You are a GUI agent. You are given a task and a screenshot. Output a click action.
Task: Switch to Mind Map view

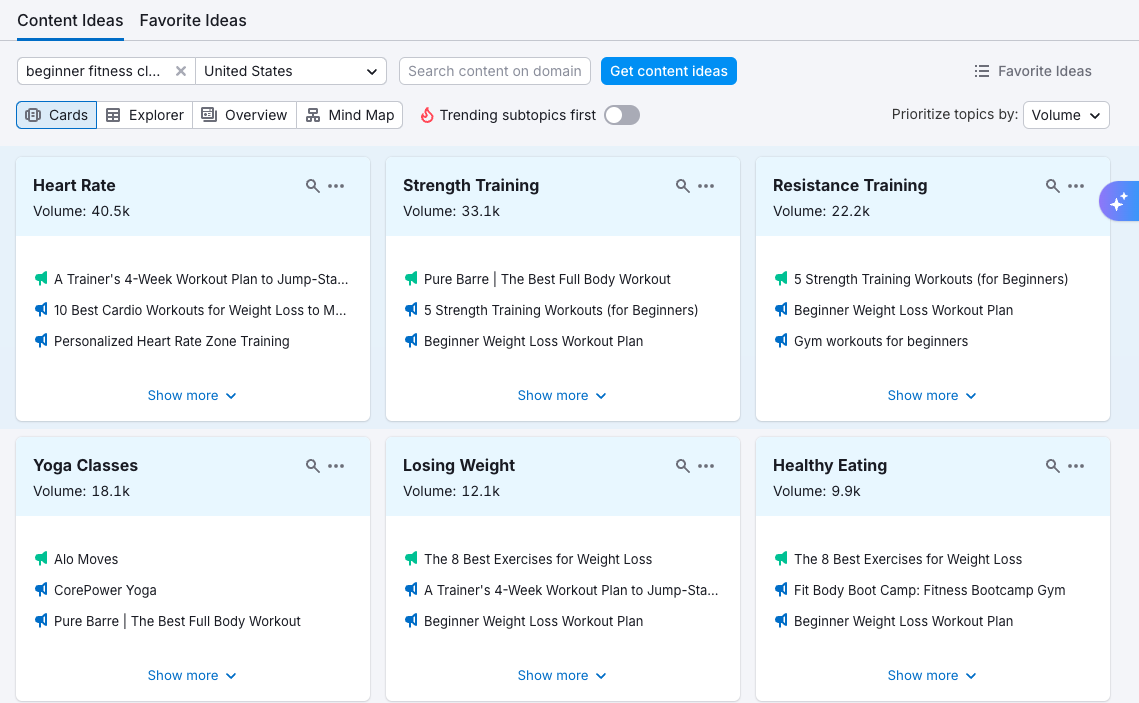tap(350, 115)
